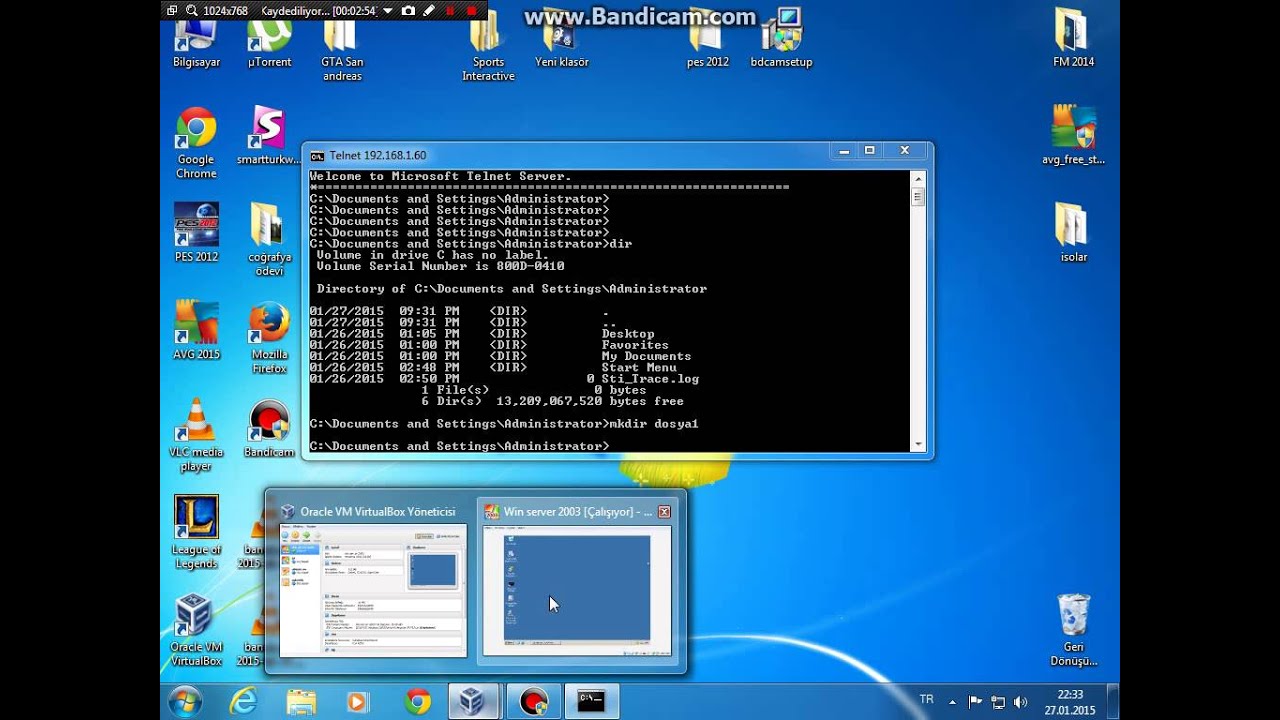The height and width of the screenshot is (720, 1280).
Task: Click the Bandicam screenshot camera icon
Action: (x=408, y=11)
